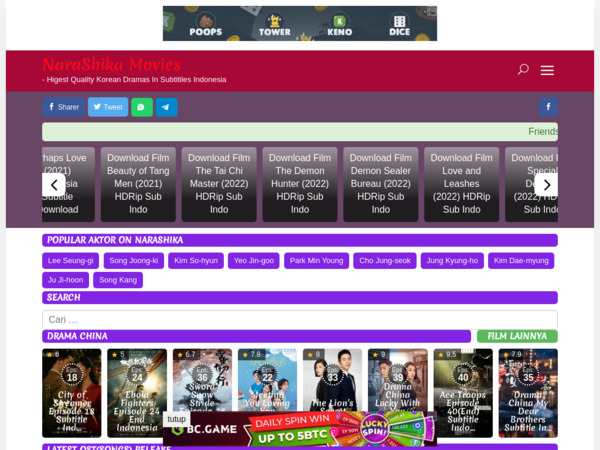Share via WhatsApp icon button
600x450 pixels.
pyautogui.click(x=142, y=107)
